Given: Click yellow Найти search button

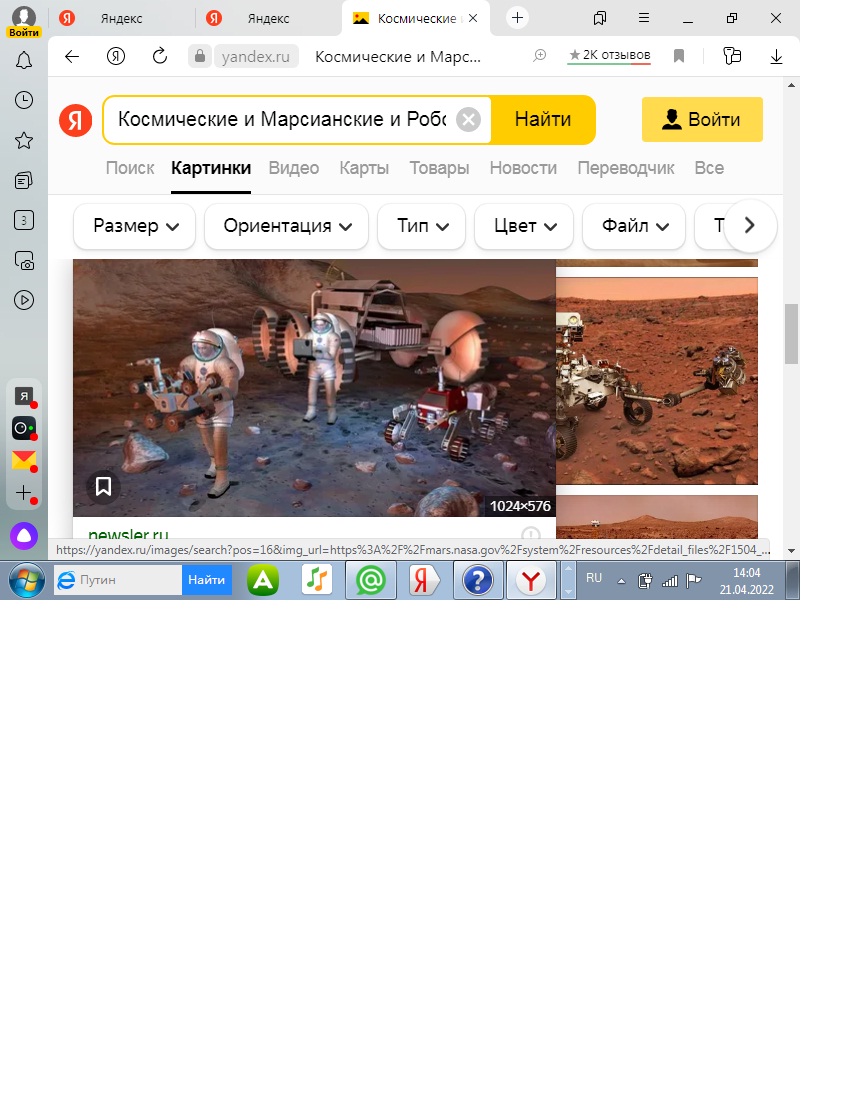Looking at the screenshot, I should 543,119.
